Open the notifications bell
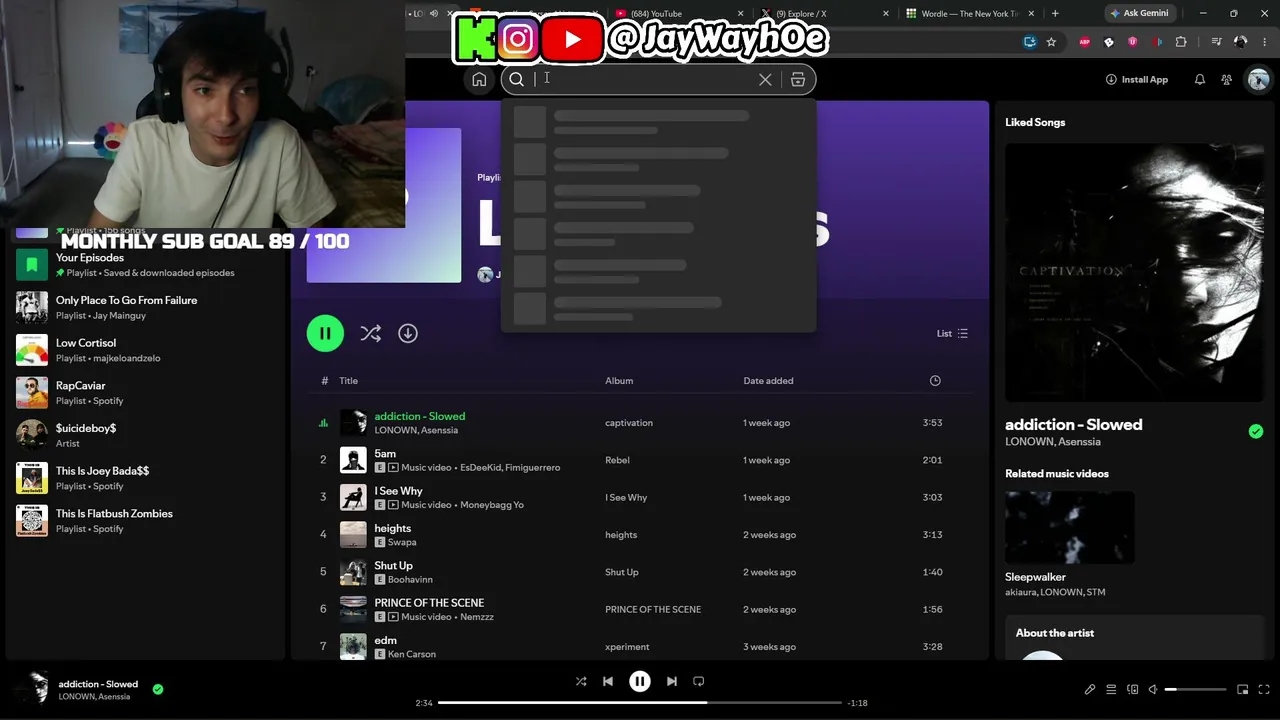The width and height of the screenshot is (1280, 720). tap(1200, 80)
